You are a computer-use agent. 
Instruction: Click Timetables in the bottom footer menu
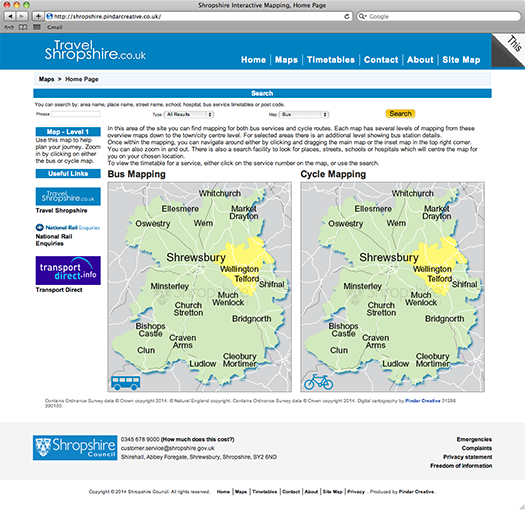point(265,492)
